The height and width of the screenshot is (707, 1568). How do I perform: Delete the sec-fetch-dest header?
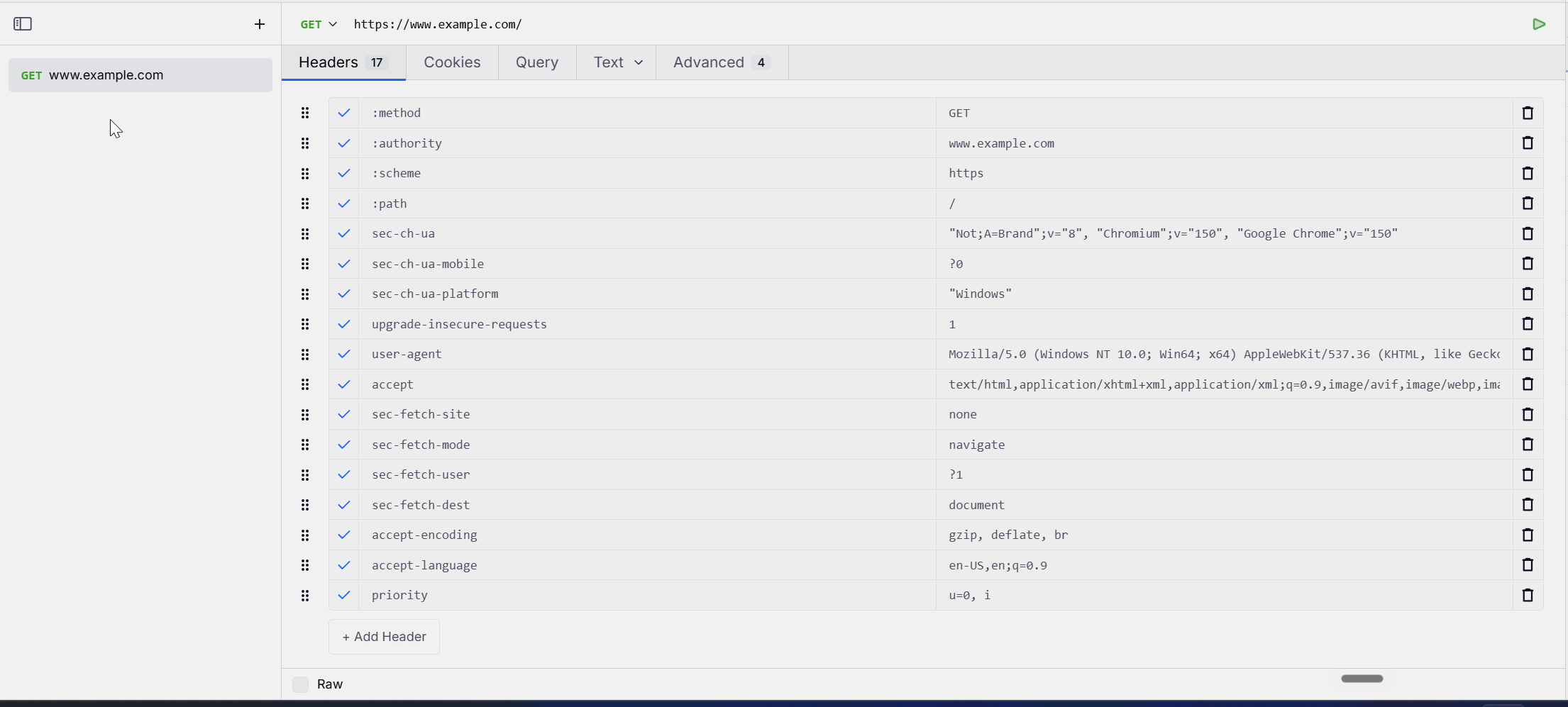pos(1528,505)
